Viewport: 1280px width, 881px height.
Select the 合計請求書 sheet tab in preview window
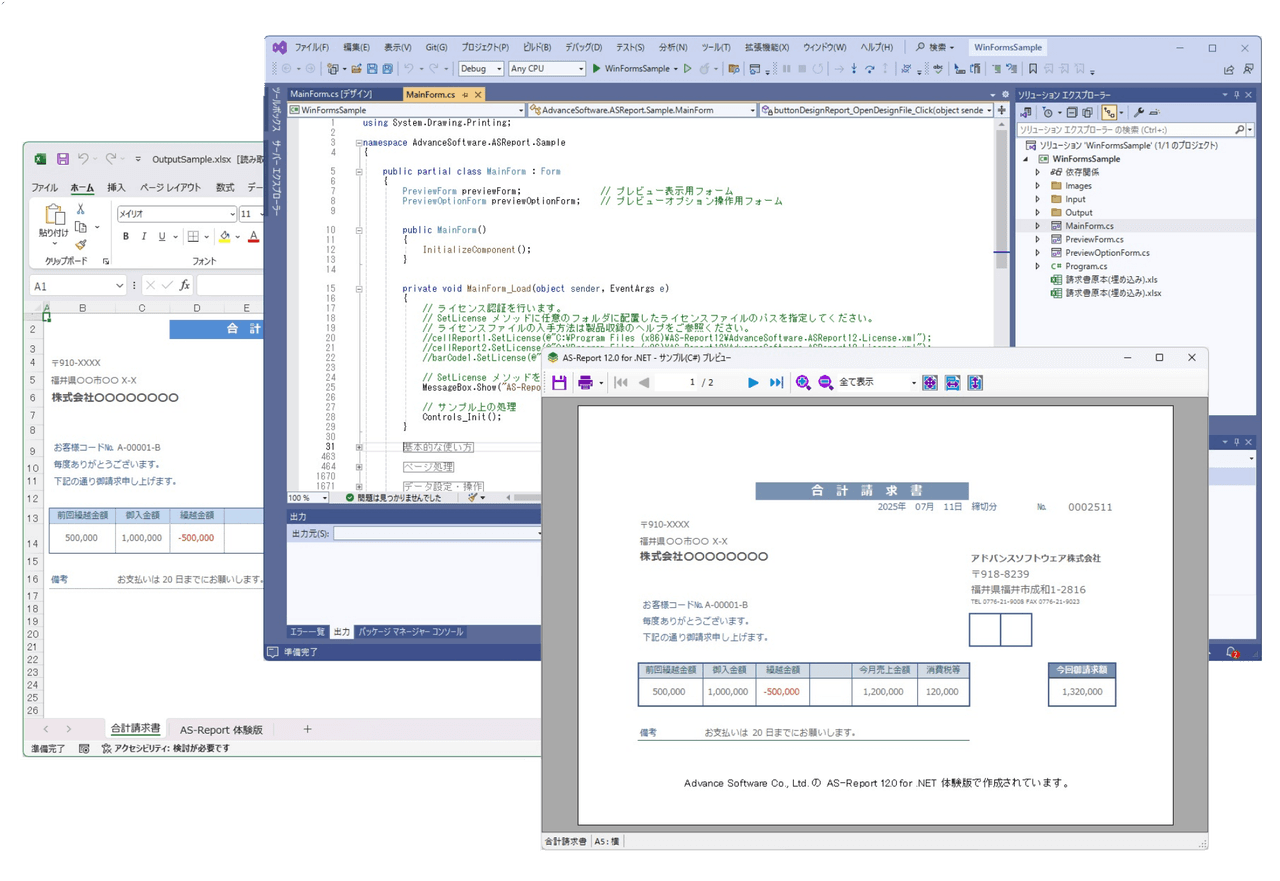click(566, 842)
